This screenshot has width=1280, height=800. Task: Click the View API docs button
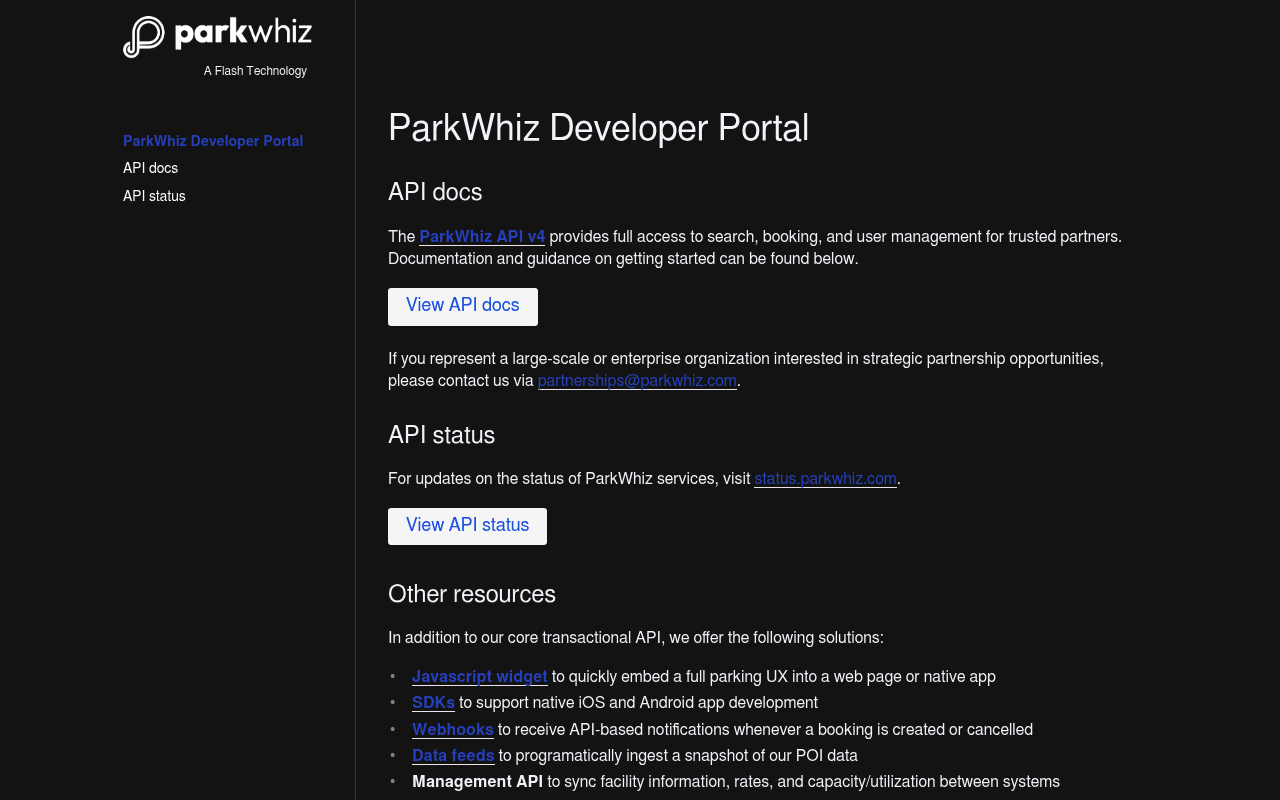463,306
